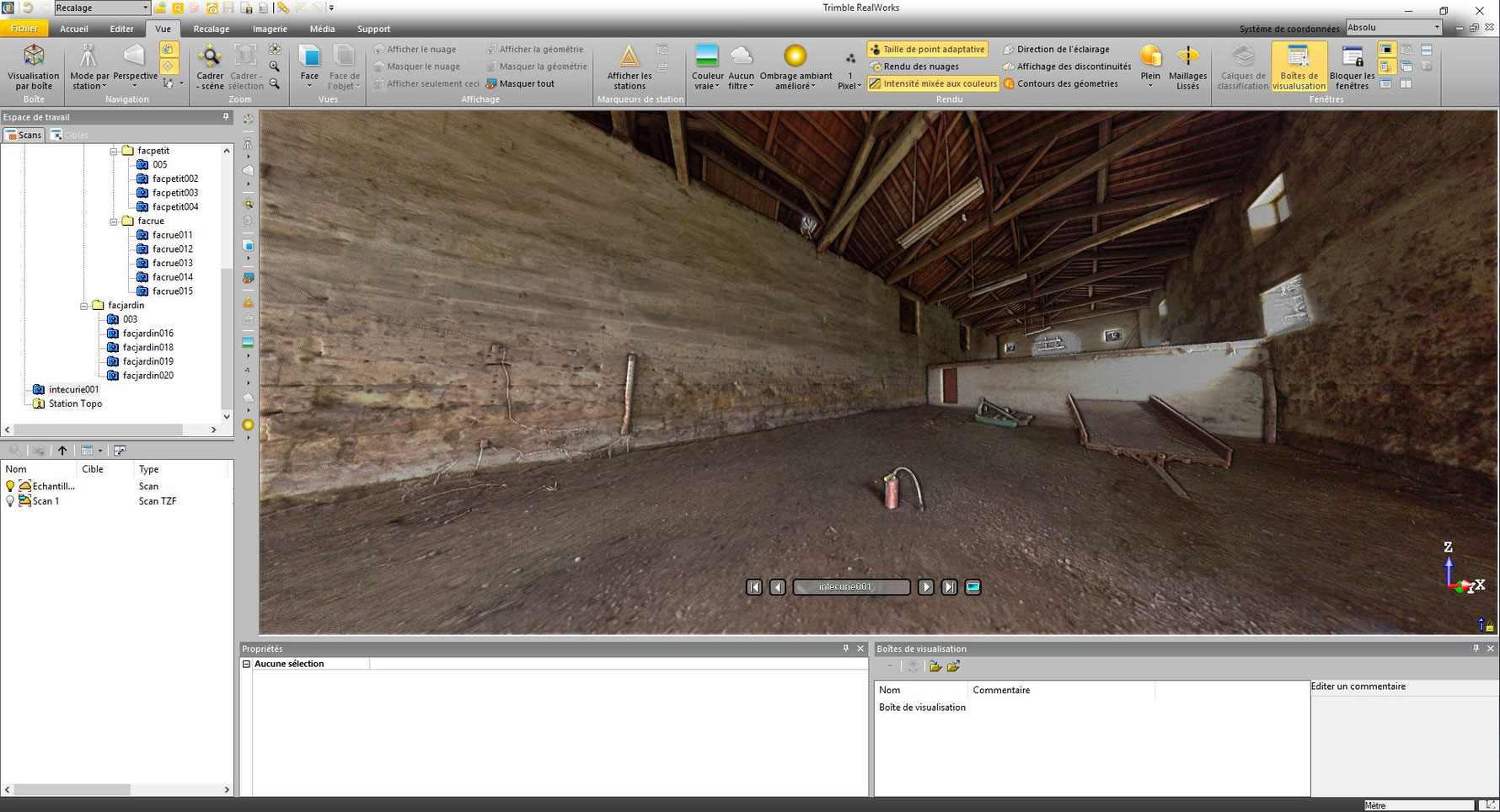Open the Recalage mode dropdown in title bar

tap(145, 8)
